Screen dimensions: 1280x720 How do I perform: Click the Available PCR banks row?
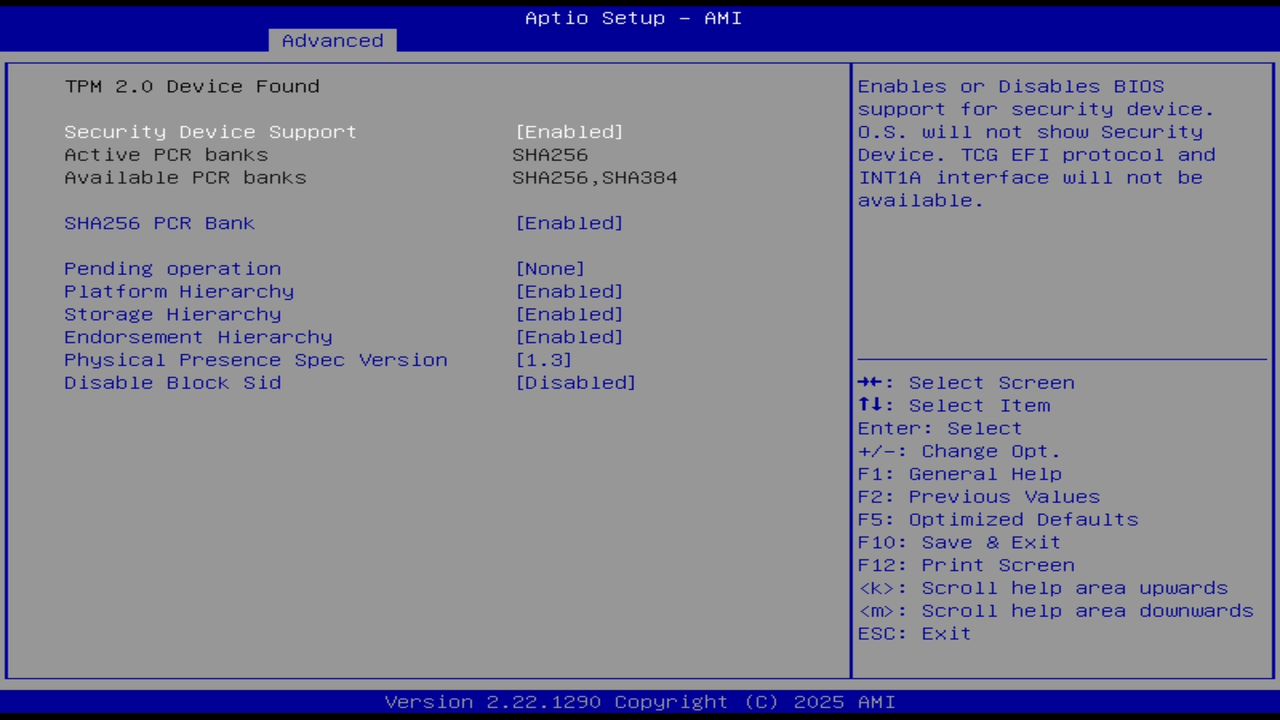point(185,177)
